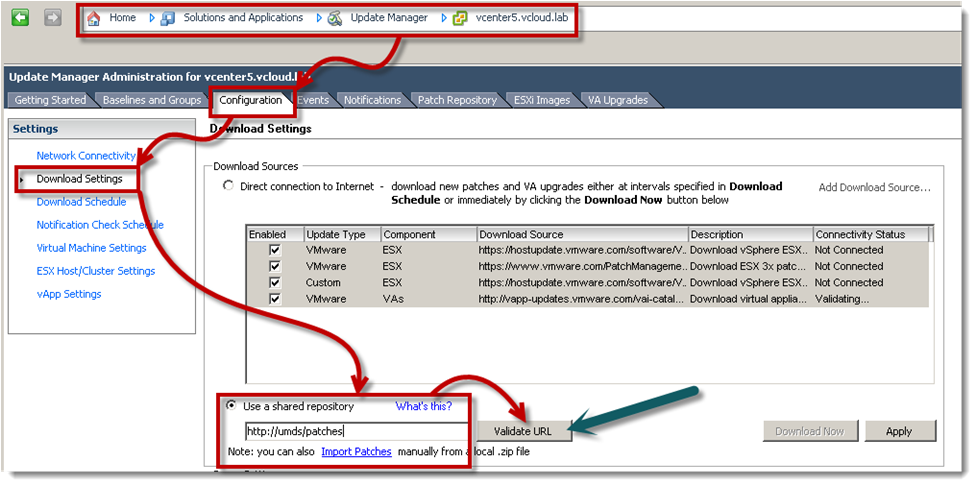The width and height of the screenshot is (977, 487).
Task: Click the Home house icon in breadcrumb
Action: [x=93, y=18]
